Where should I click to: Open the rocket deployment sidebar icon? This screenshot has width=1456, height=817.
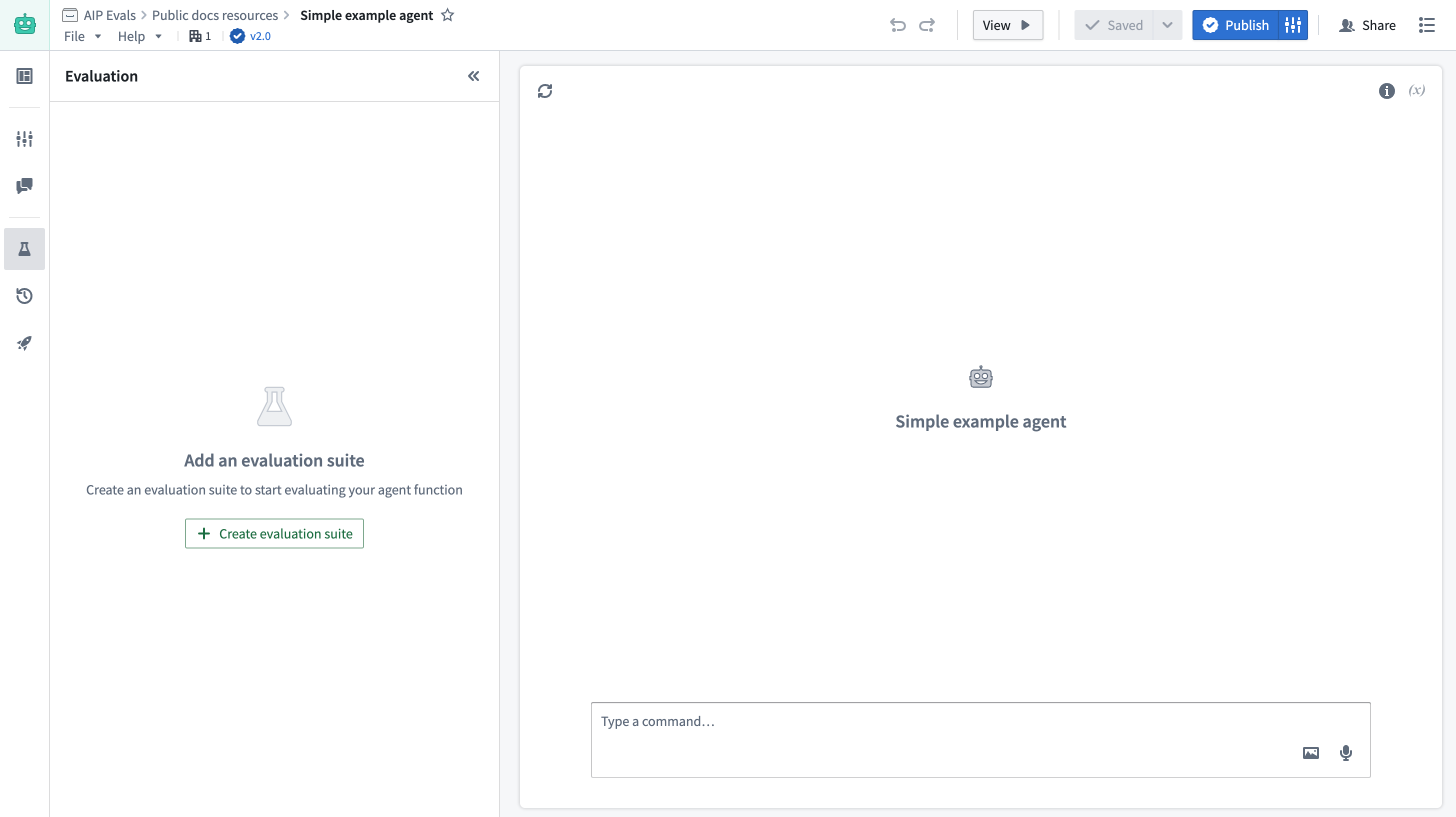point(24,343)
